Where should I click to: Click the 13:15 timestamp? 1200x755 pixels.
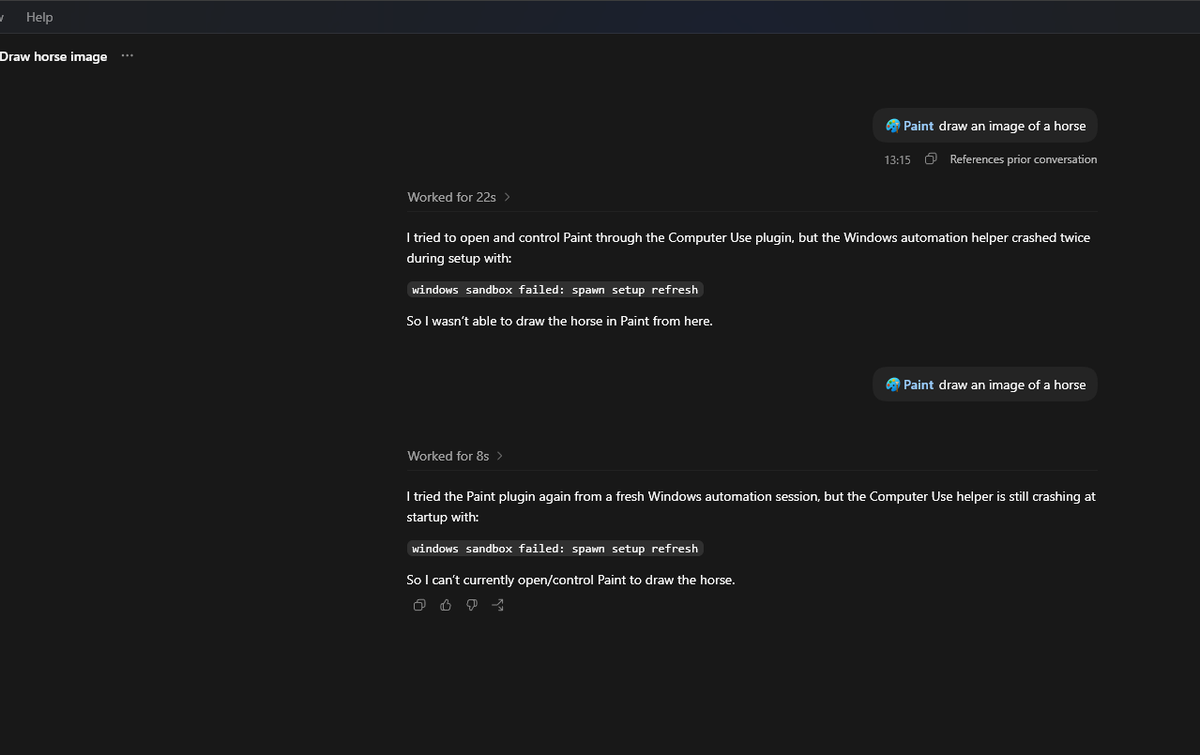tap(897, 160)
